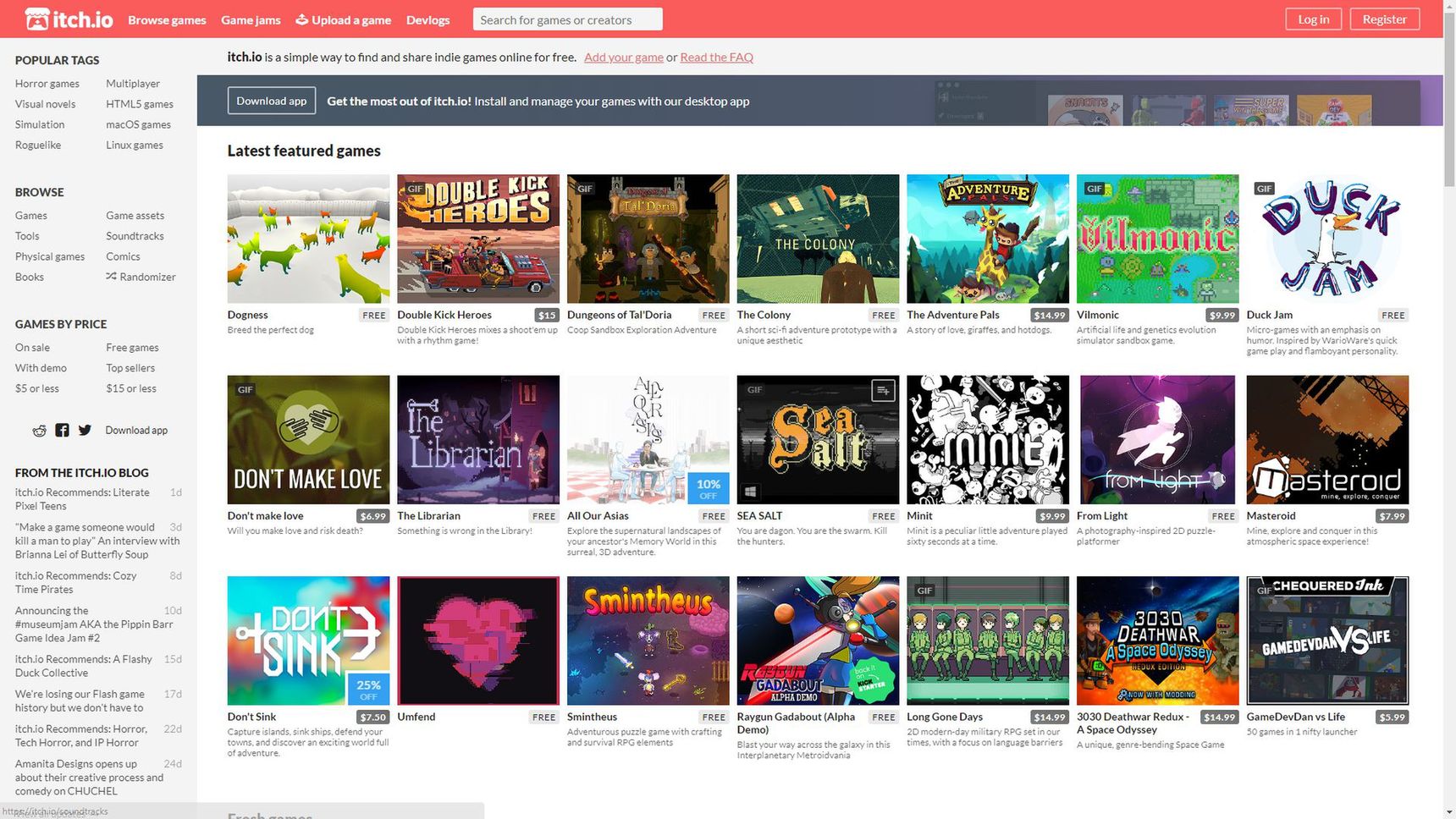
Task: Click the Log in button
Action: (x=1313, y=19)
